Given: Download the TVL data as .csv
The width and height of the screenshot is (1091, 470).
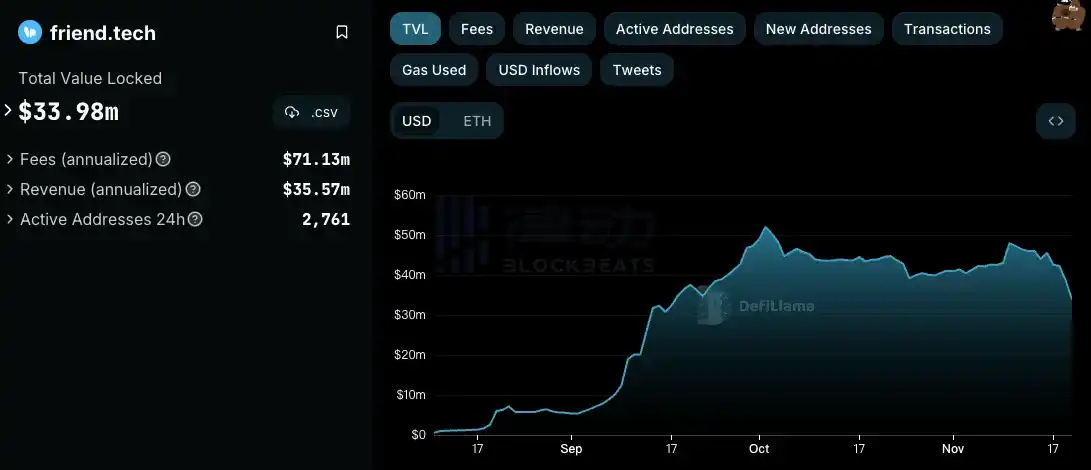Looking at the screenshot, I should coord(312,112).
